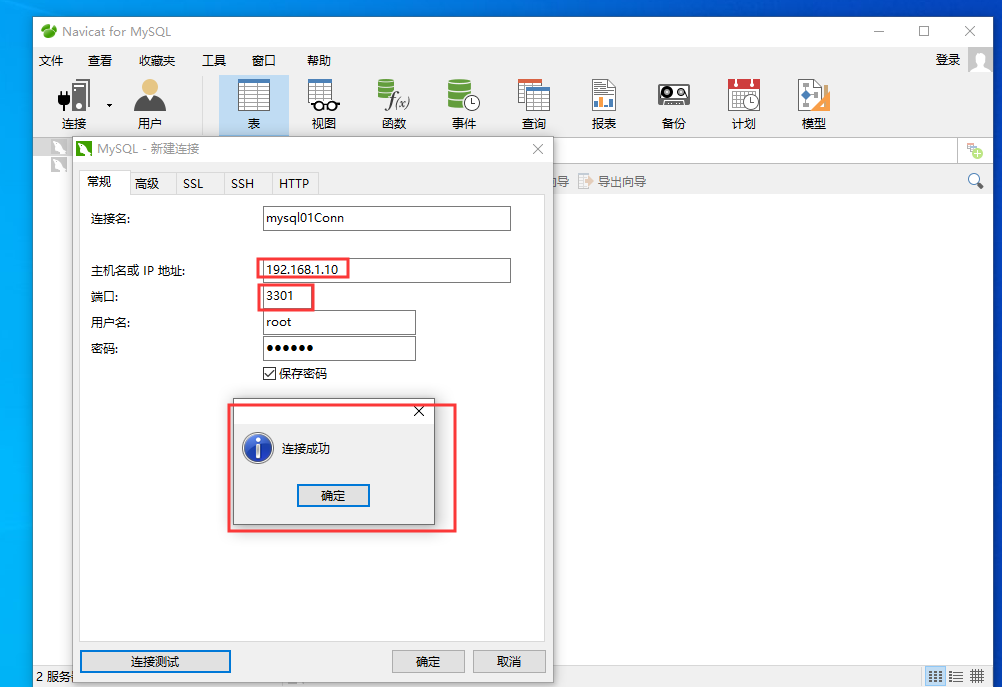This screenshot has height=687, width=1002.
Task: Click the search magnifier icon
Action: pos(975,181)
